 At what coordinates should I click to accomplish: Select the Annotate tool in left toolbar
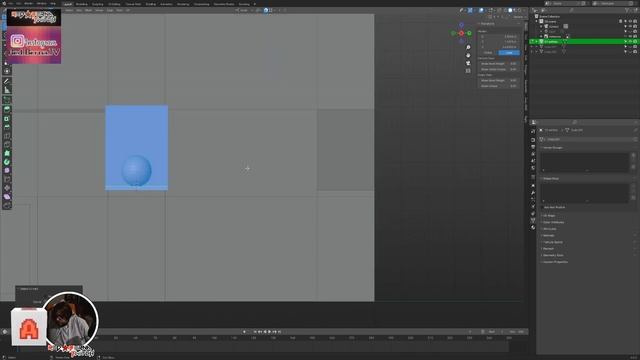[7, 81]
